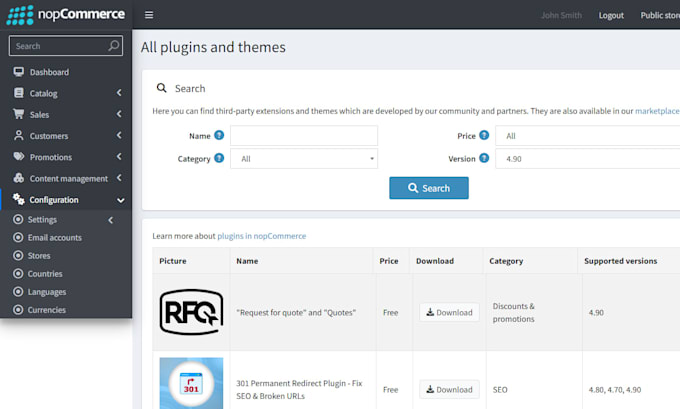This screenshot has height=409, width=680.
Task: Open the marketplace link
Action: coord(657,111)
